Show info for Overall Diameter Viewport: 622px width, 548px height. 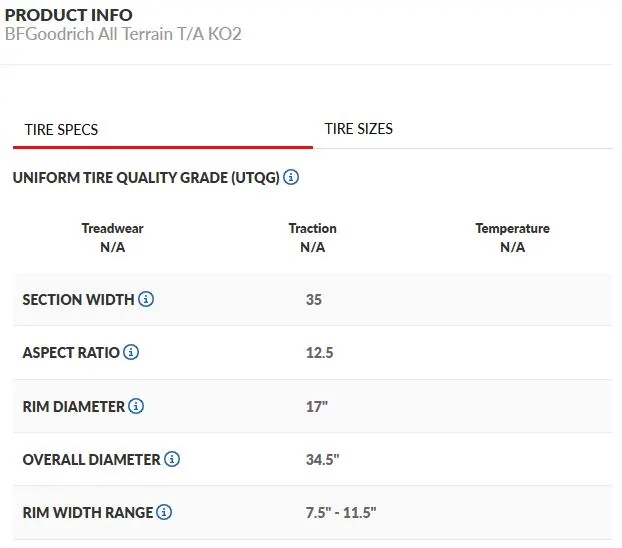(x=172, y=459)
